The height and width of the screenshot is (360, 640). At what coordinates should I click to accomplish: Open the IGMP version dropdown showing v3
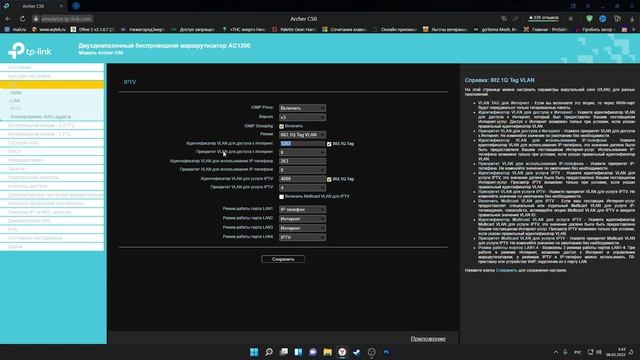click(302, 117)
